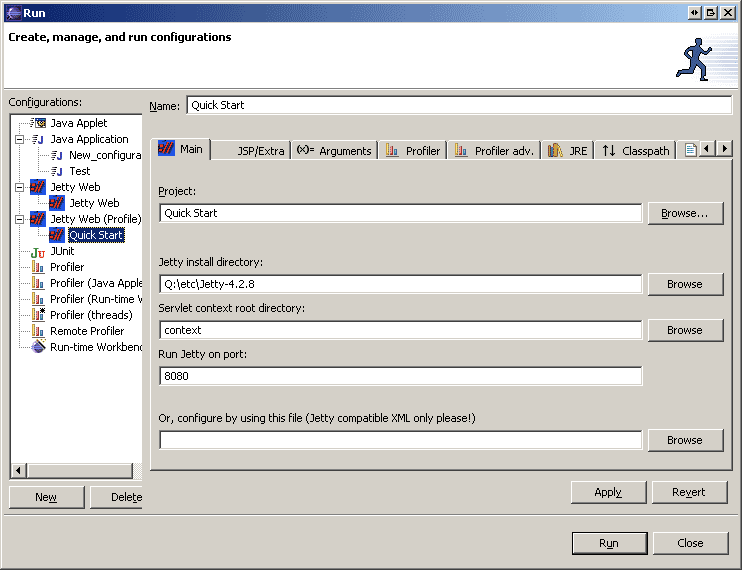
Task: Click the New_configuration item icon
Action: (57, 155)
